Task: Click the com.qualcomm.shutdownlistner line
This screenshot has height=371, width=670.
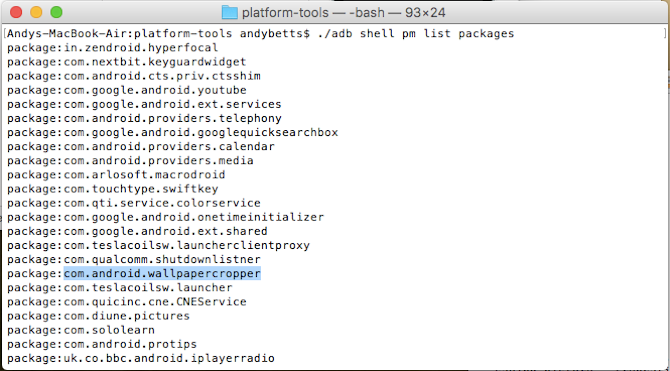Action: pos(134,259)
